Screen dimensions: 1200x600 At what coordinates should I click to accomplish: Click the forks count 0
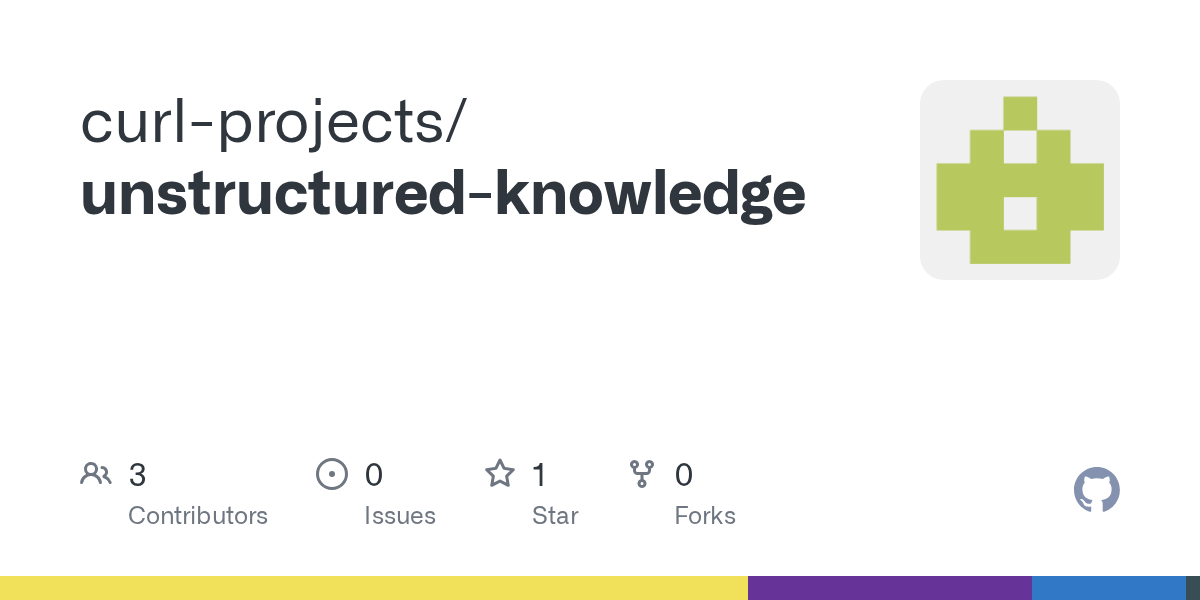684,475
